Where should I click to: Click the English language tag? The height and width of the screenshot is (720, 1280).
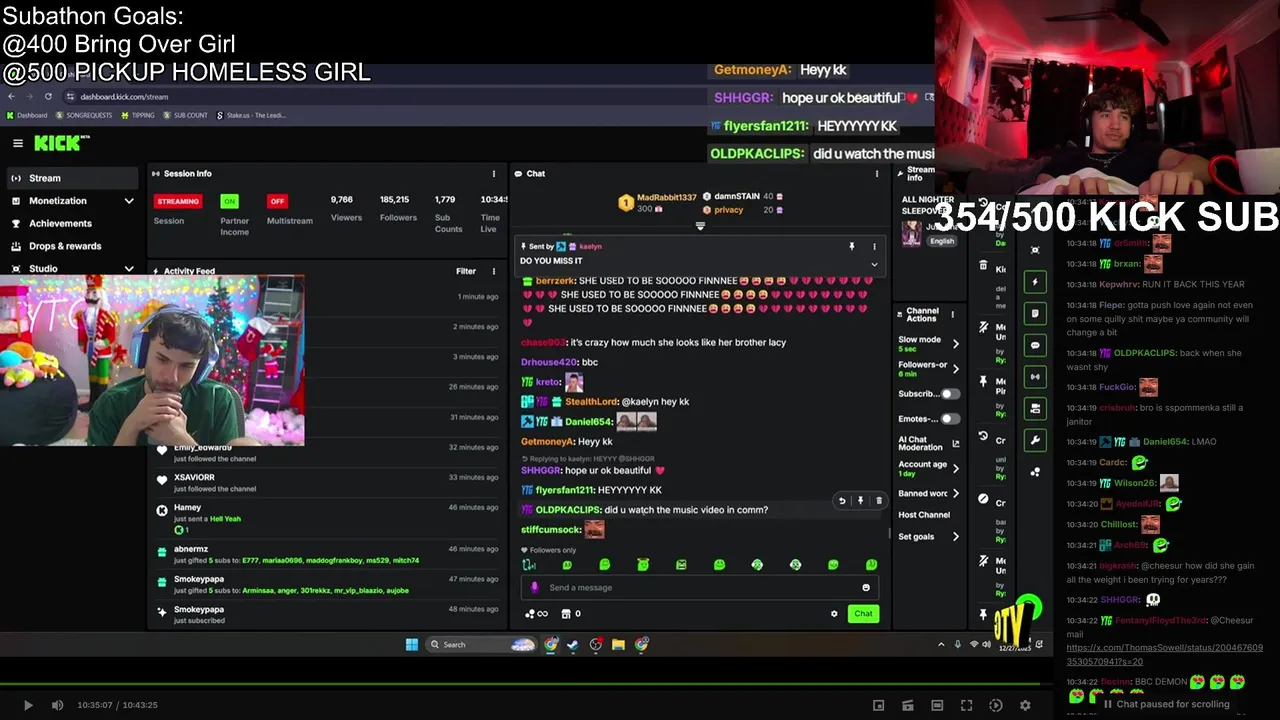(942, 241)
